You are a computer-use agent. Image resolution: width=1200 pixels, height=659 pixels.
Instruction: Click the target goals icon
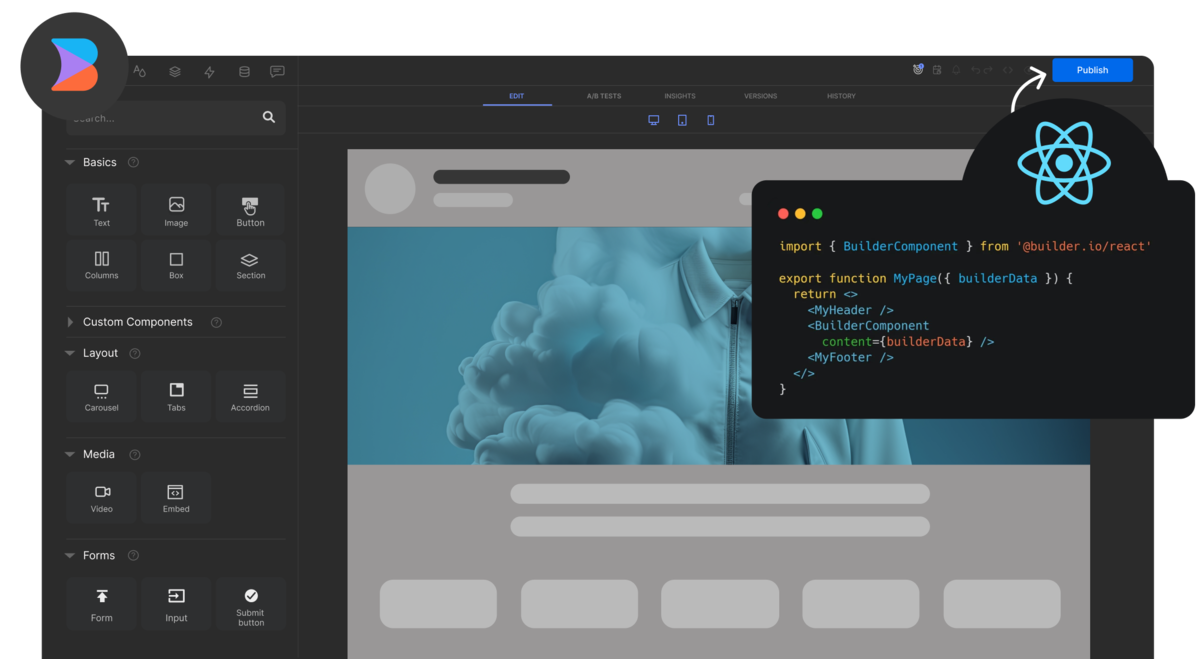pyautogui.click(x=918, y=70)
